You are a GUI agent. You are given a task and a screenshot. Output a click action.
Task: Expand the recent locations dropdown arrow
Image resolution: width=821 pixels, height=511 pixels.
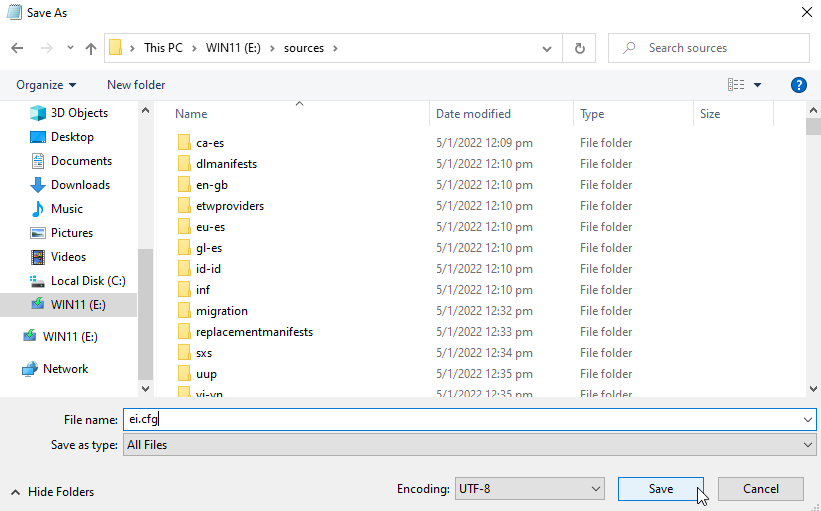[x=69, y=48]
